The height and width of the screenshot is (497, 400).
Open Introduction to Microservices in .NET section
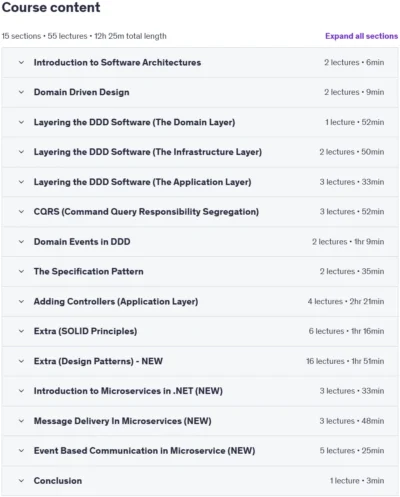tap(128, 391)
